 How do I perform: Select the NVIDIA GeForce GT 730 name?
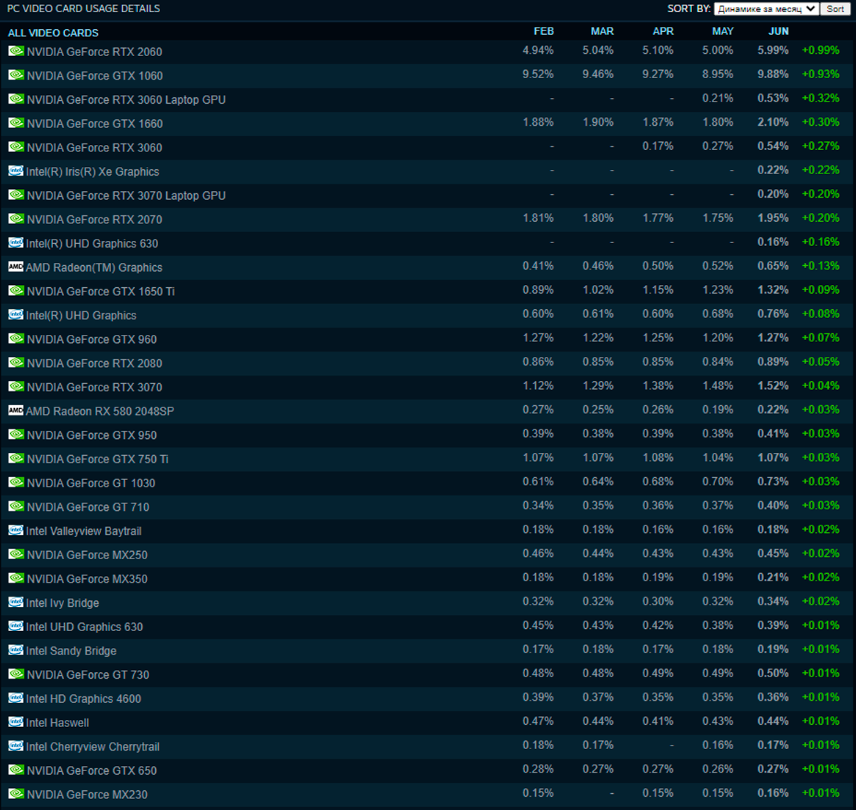[88, 675]
